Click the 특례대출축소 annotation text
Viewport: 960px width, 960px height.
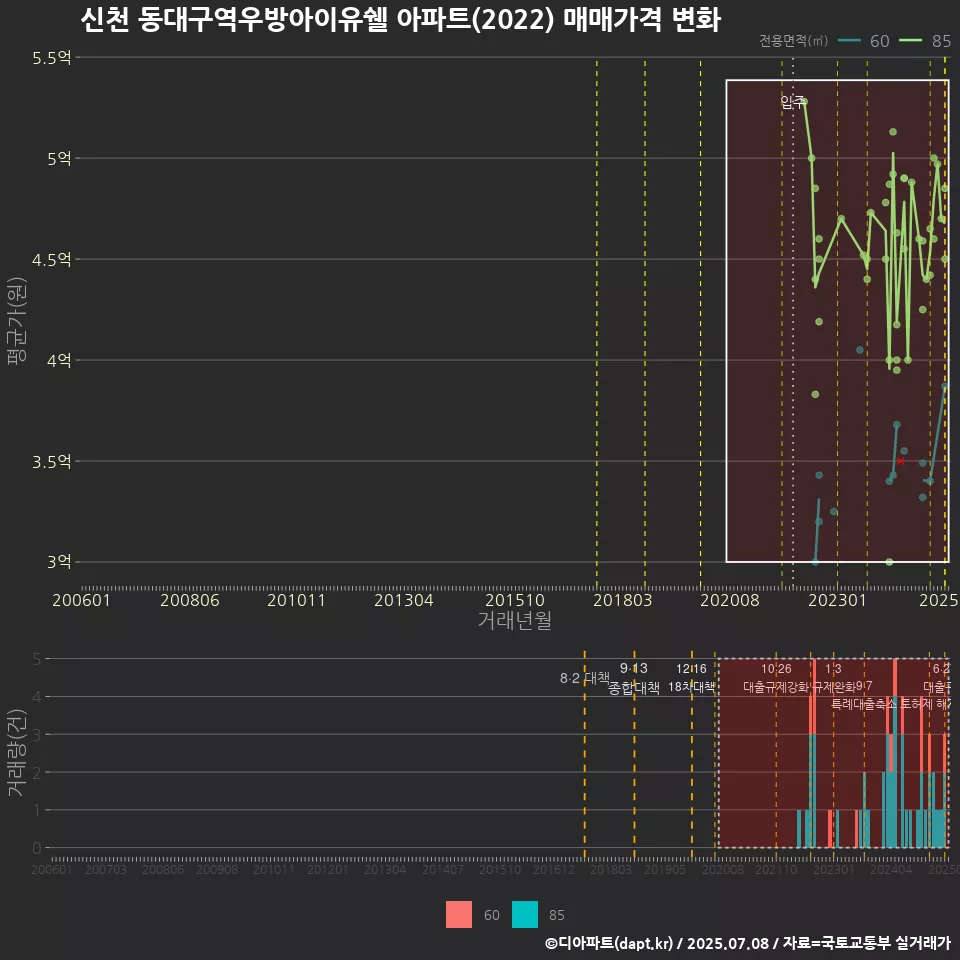(x=864, y=704)
